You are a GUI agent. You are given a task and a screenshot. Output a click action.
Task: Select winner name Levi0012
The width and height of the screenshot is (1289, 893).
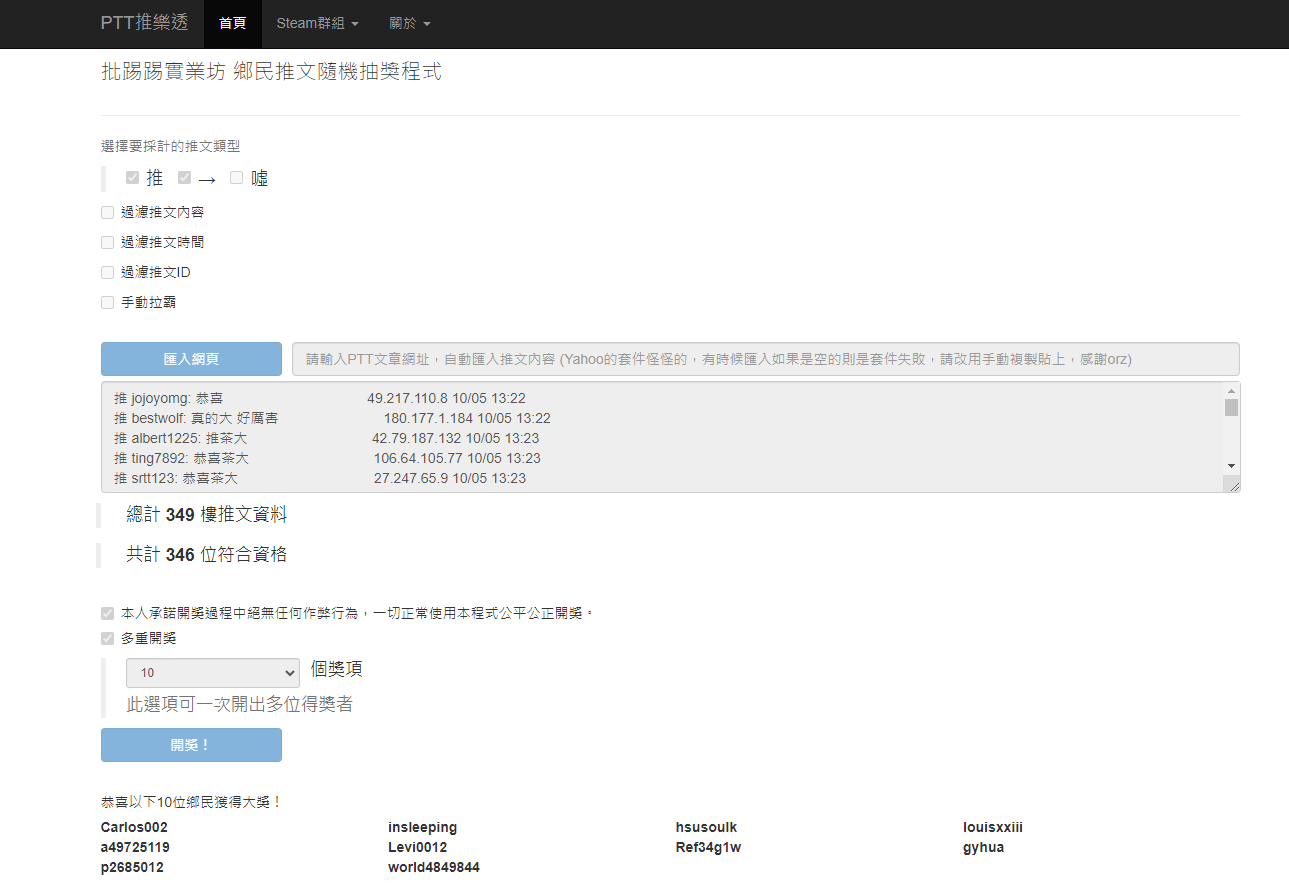click(417, 848)
